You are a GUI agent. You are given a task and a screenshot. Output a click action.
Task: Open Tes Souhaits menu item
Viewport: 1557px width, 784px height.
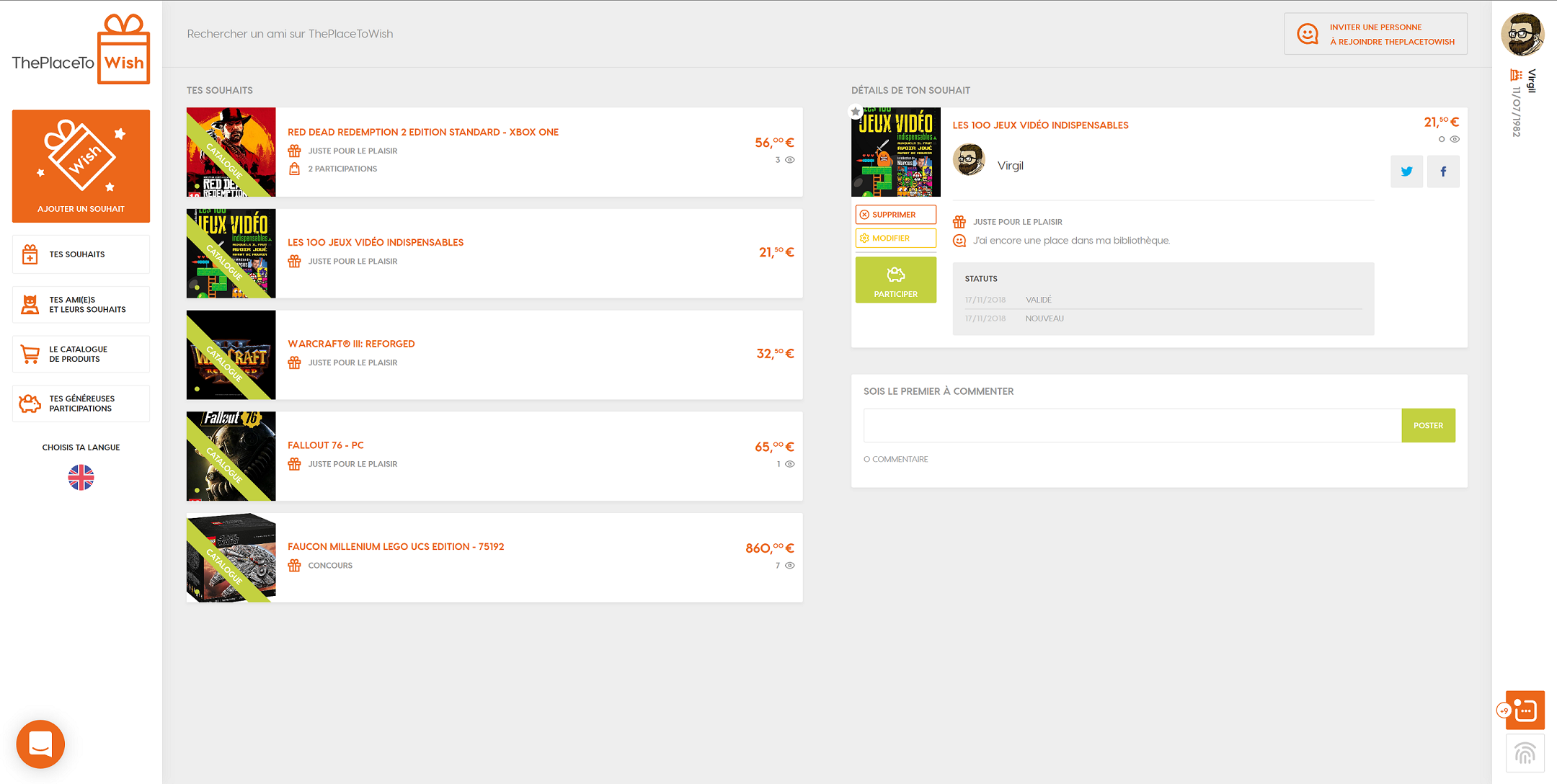[81, 254]
